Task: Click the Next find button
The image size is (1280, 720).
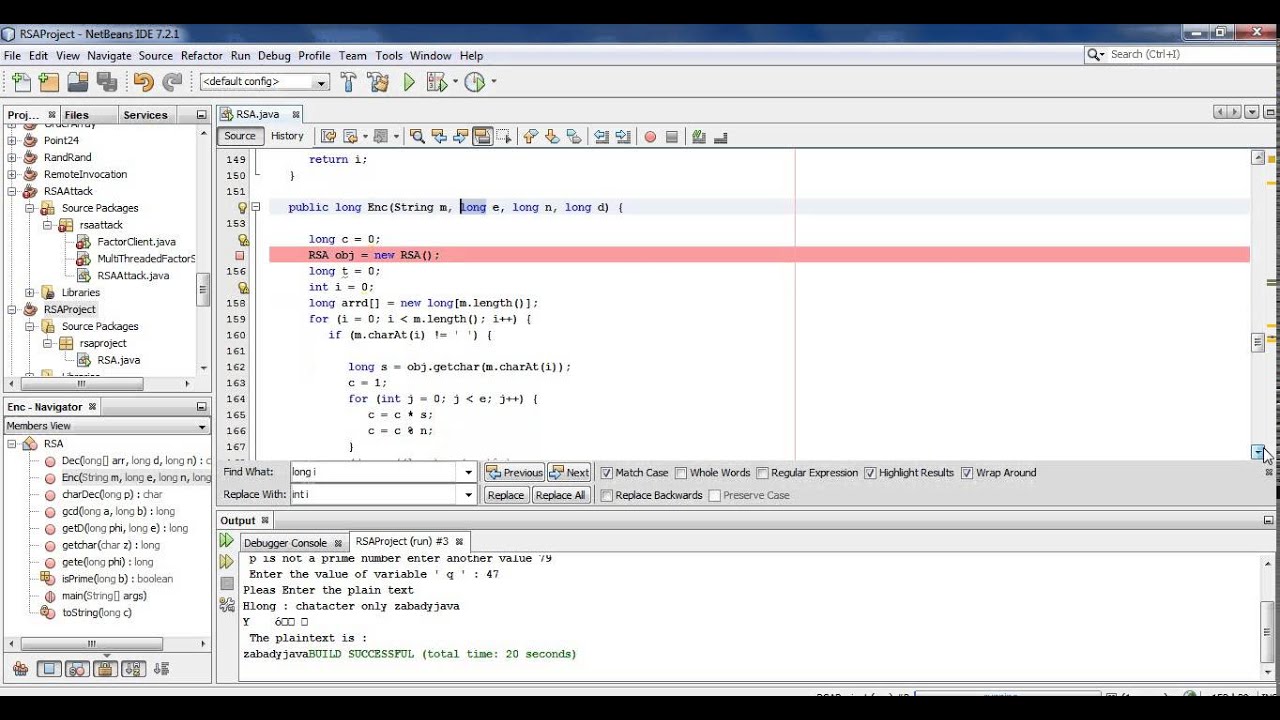Action: pos(569,473)
